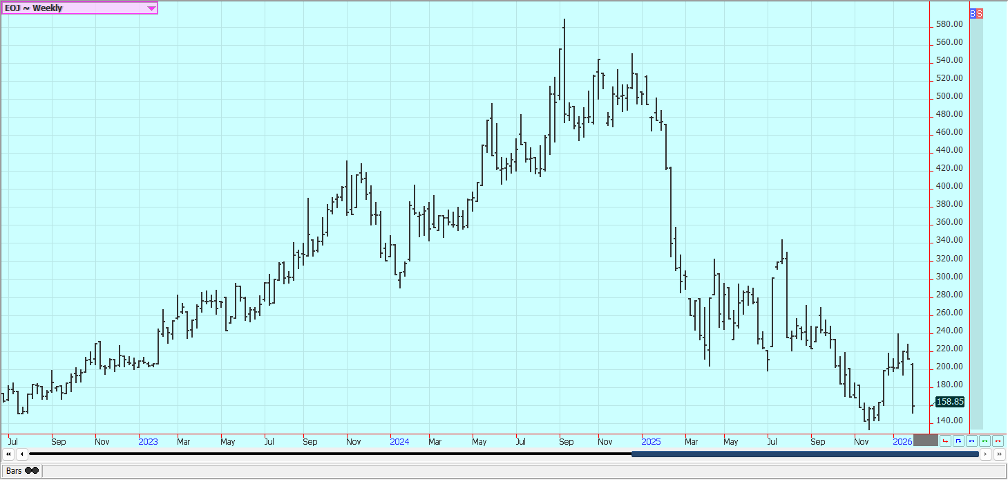1008x480 pixels.
Task: Click the 580.00 price axis label
Action: pos(950,24)
